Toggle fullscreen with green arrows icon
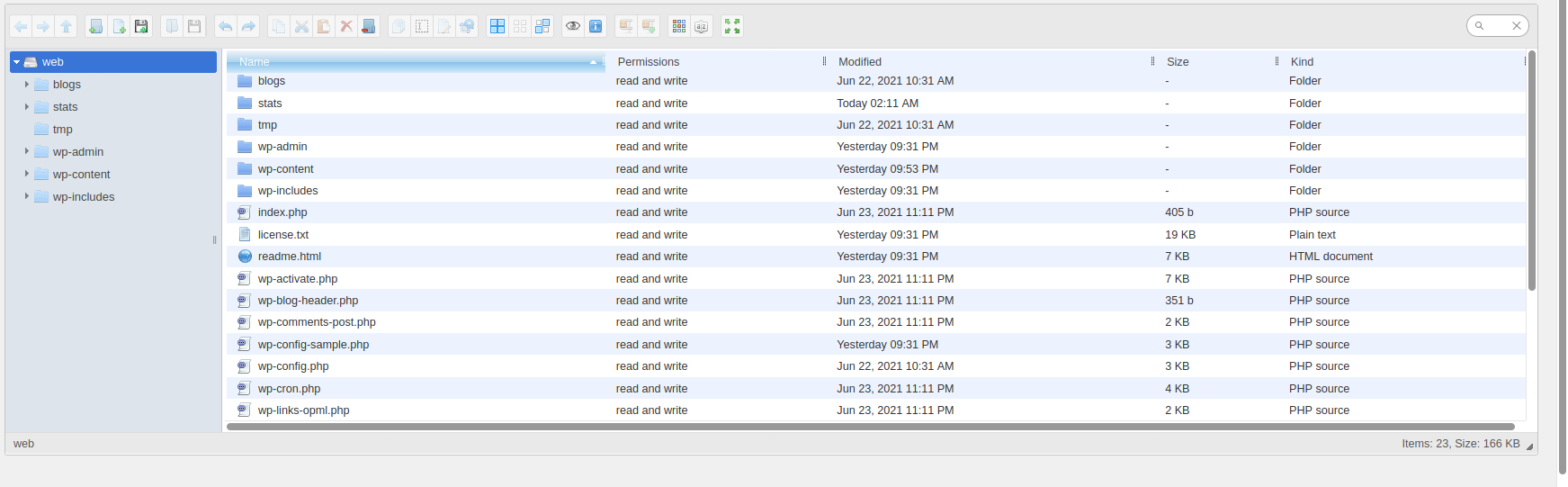Viewport: 1568px width, 487px height. coord(732,26)
